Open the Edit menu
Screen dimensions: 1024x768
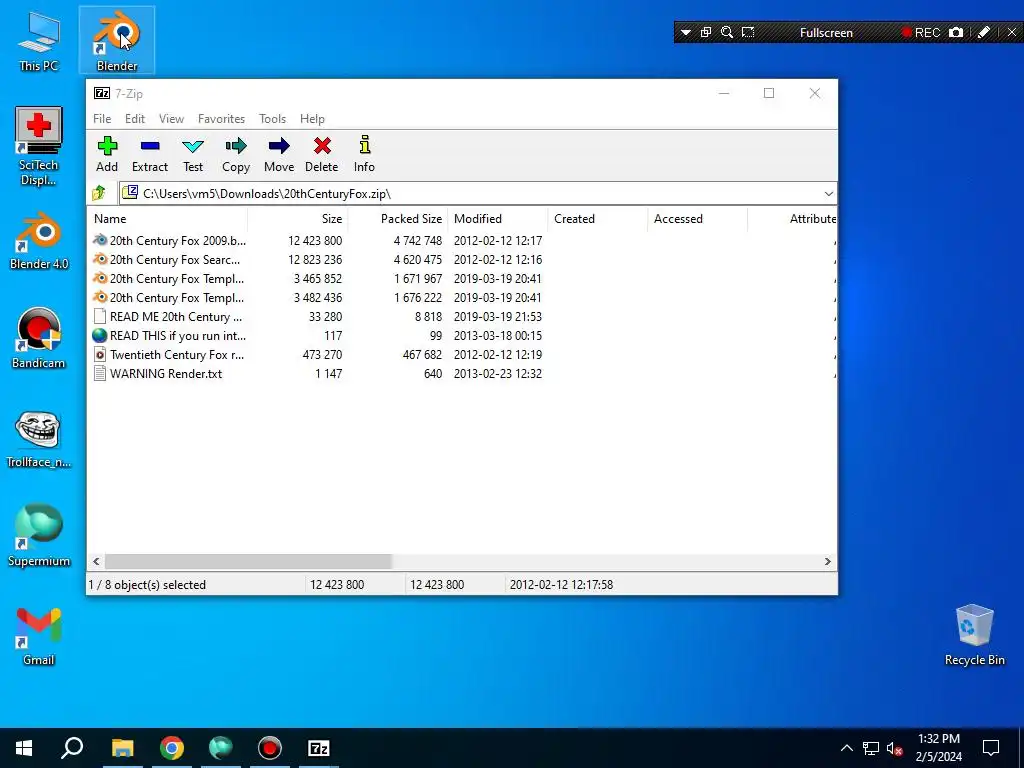pyautogui.click(x=135, y=119)
